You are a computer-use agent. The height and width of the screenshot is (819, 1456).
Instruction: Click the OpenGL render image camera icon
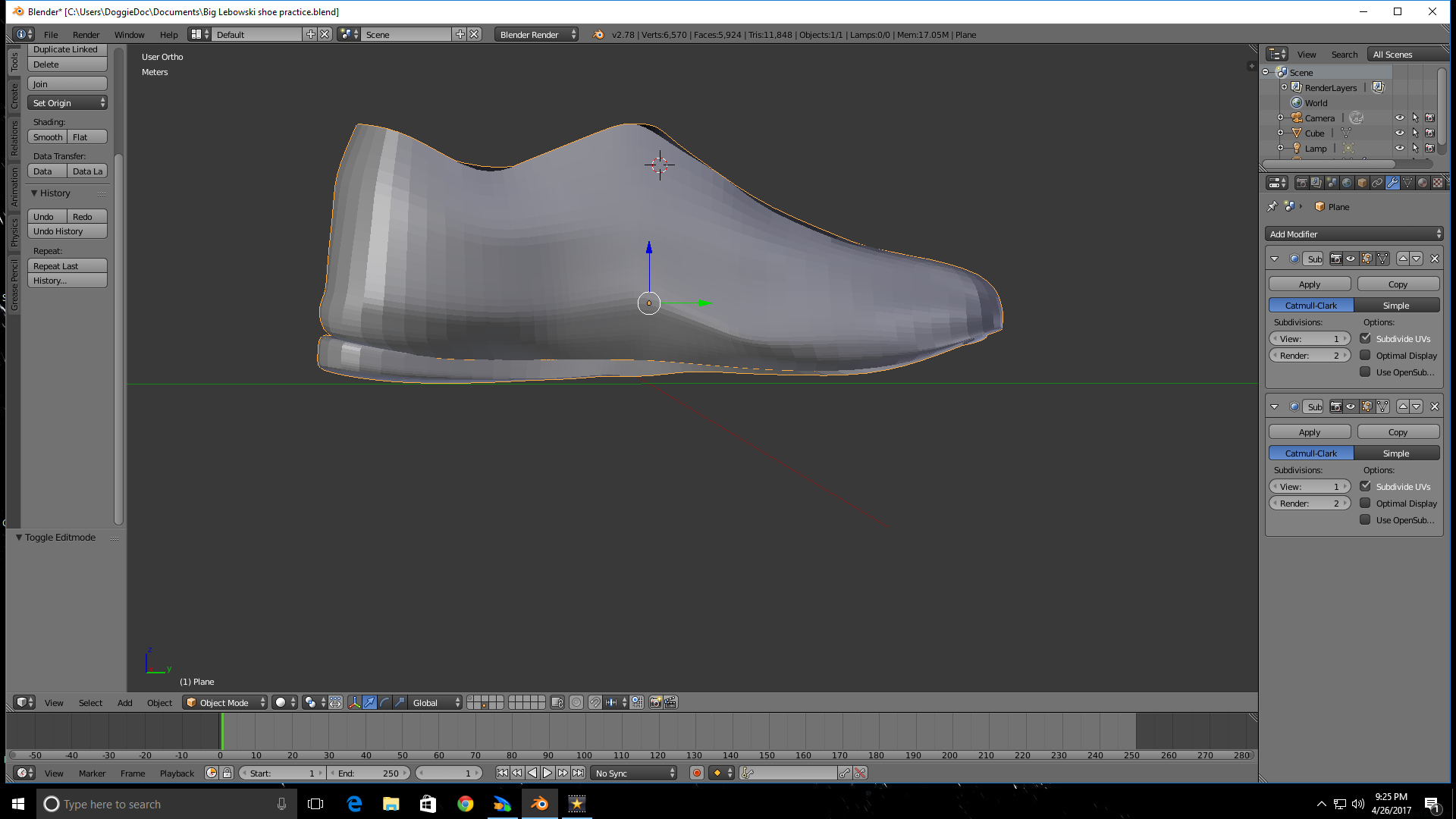(x=656, y=703)
